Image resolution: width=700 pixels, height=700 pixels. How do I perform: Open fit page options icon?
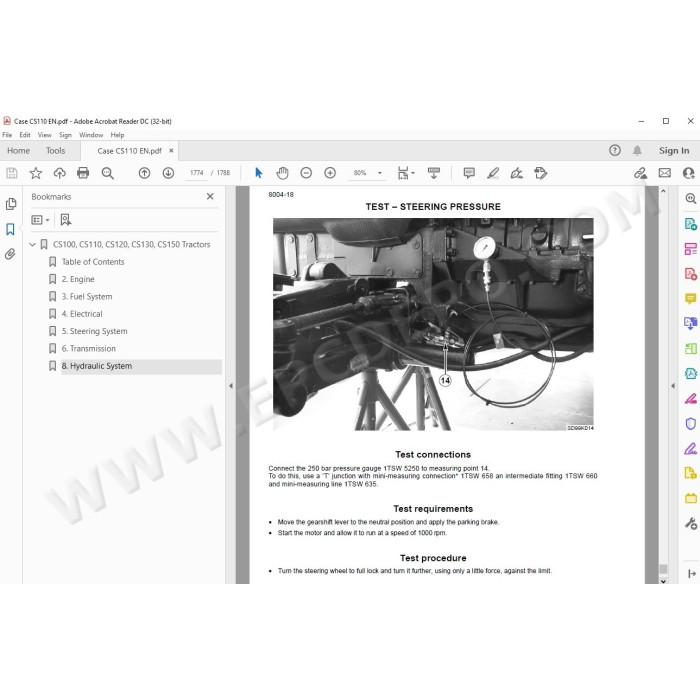click(405, 173)
